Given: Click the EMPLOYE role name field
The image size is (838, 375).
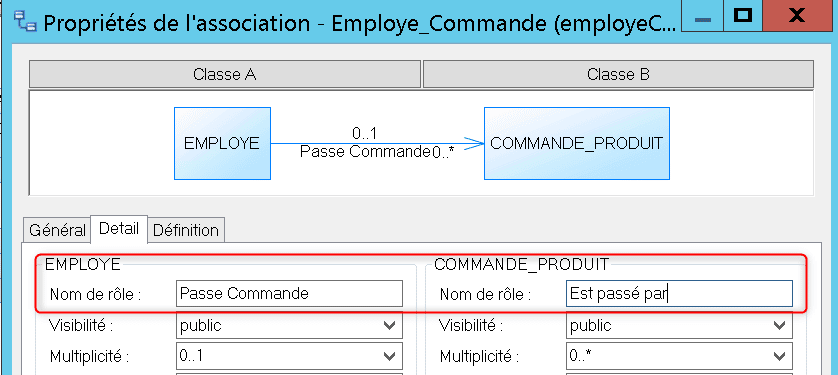Looking at the screenshot, I should click(x=289, y=293).
